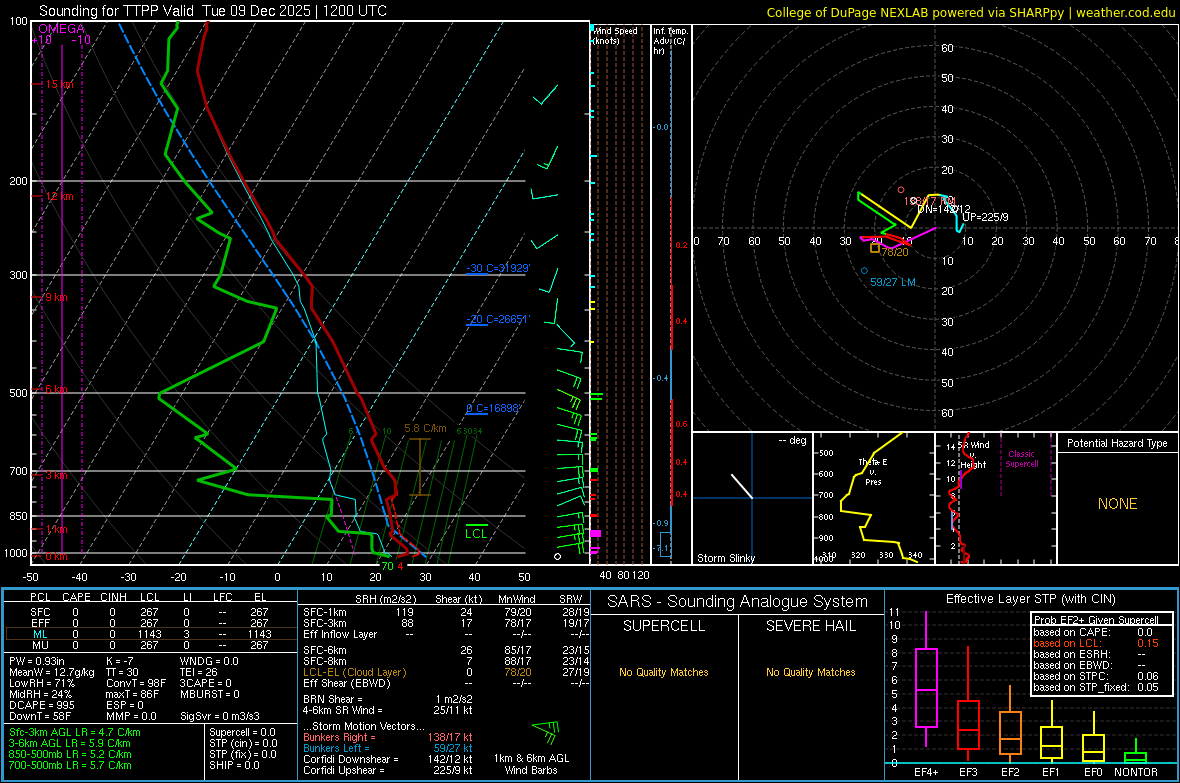The height and width of the screenshot is (783, 1180).
Task: Click the SEVERE HAIL analogue column header
Action: click(x=810, y=626)
